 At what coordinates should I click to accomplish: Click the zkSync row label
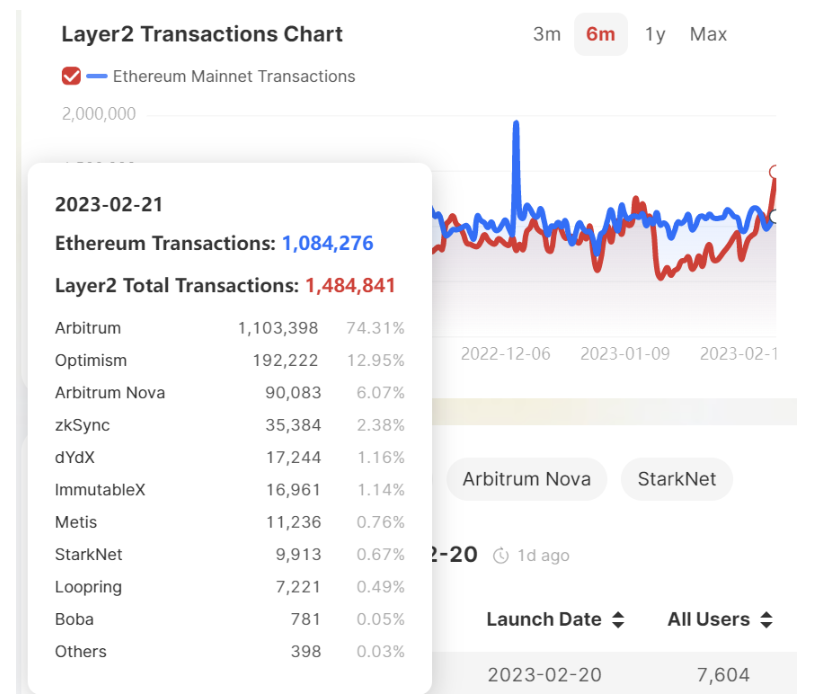[82, 425]
